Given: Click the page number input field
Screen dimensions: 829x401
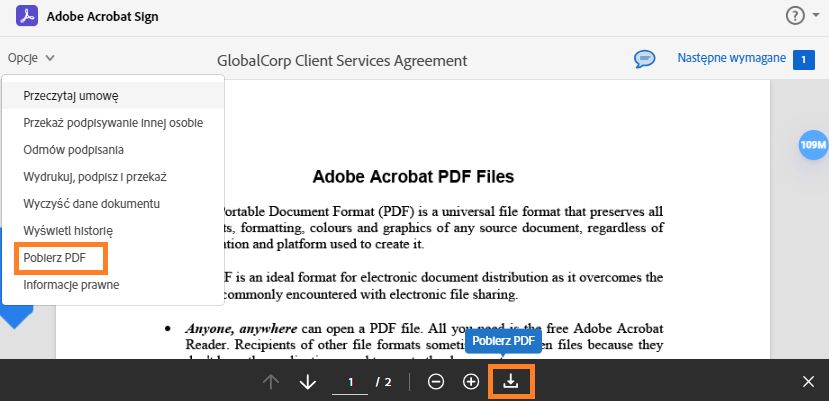Looking at the screenshot, I should coord(350,382).
